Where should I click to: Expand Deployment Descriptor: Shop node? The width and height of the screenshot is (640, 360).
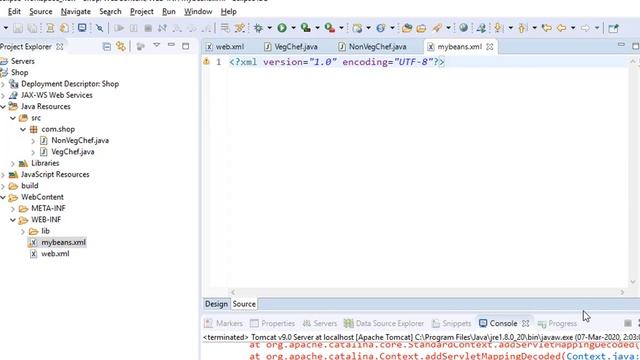(x=3, y=84)
